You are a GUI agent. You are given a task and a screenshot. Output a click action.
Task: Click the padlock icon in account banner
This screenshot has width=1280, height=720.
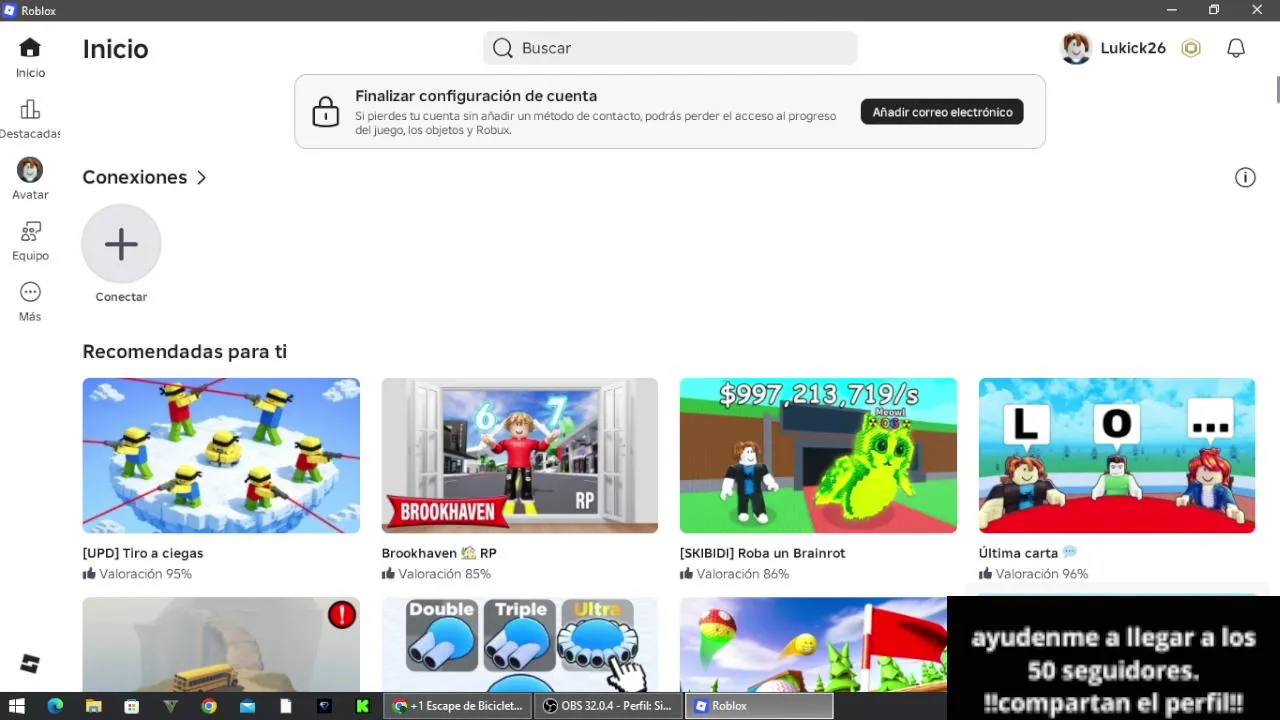(326, 111)
